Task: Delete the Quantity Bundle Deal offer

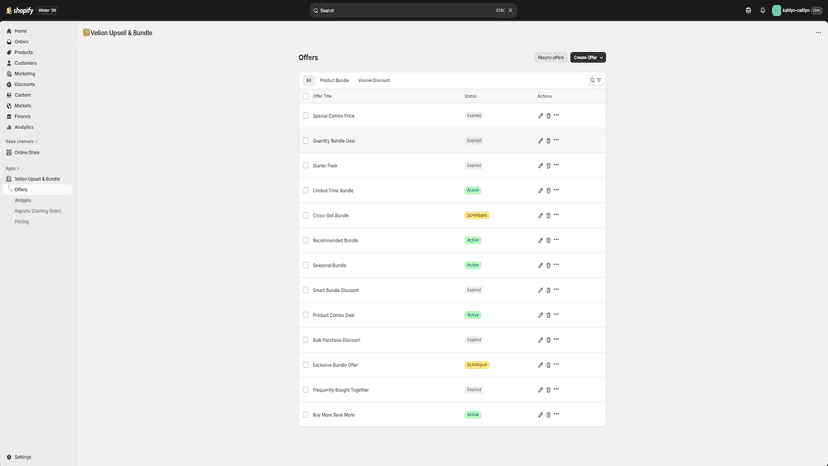Action: coord(548,141)
